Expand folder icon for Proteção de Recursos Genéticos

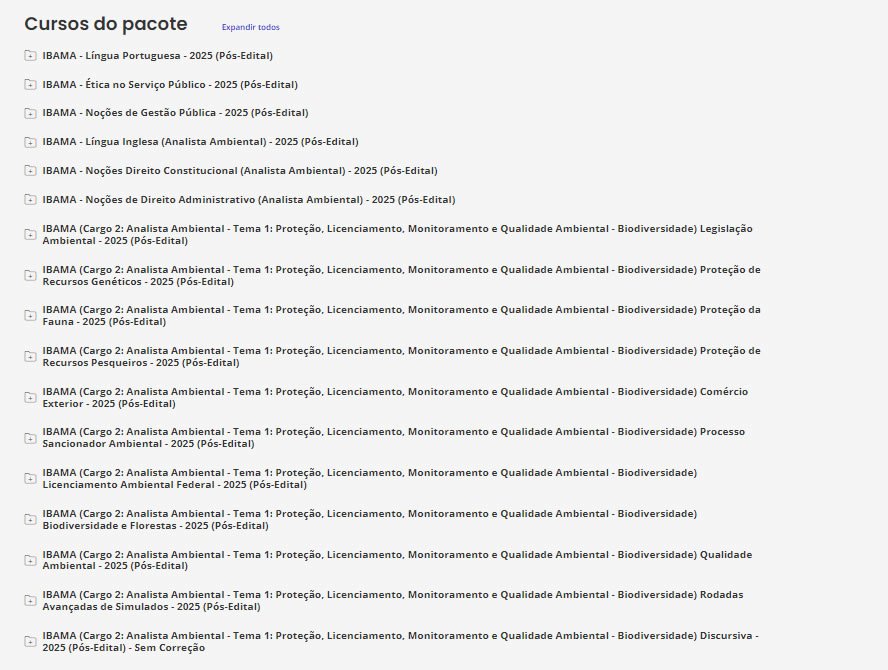(30, 275)
